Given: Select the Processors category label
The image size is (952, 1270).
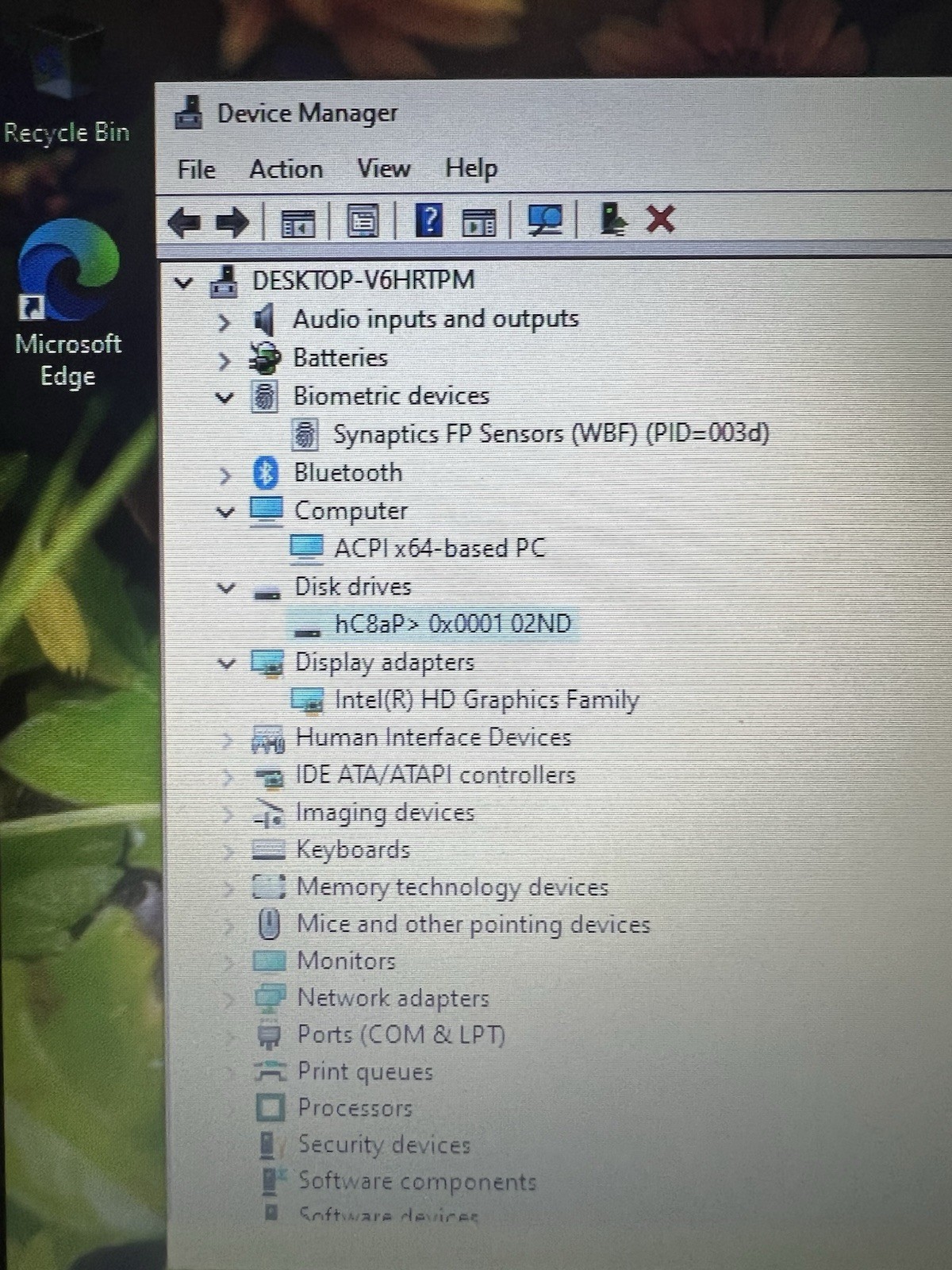Looking at the screenshot, I should (355, 1107).
